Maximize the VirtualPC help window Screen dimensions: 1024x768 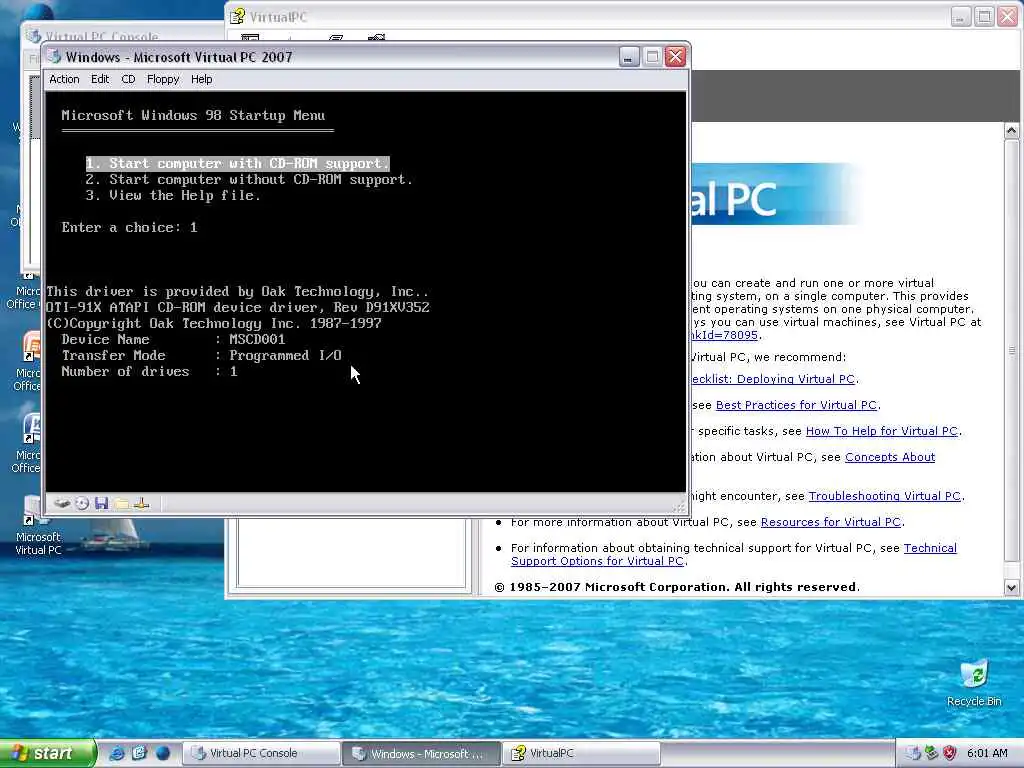(984, 17)
